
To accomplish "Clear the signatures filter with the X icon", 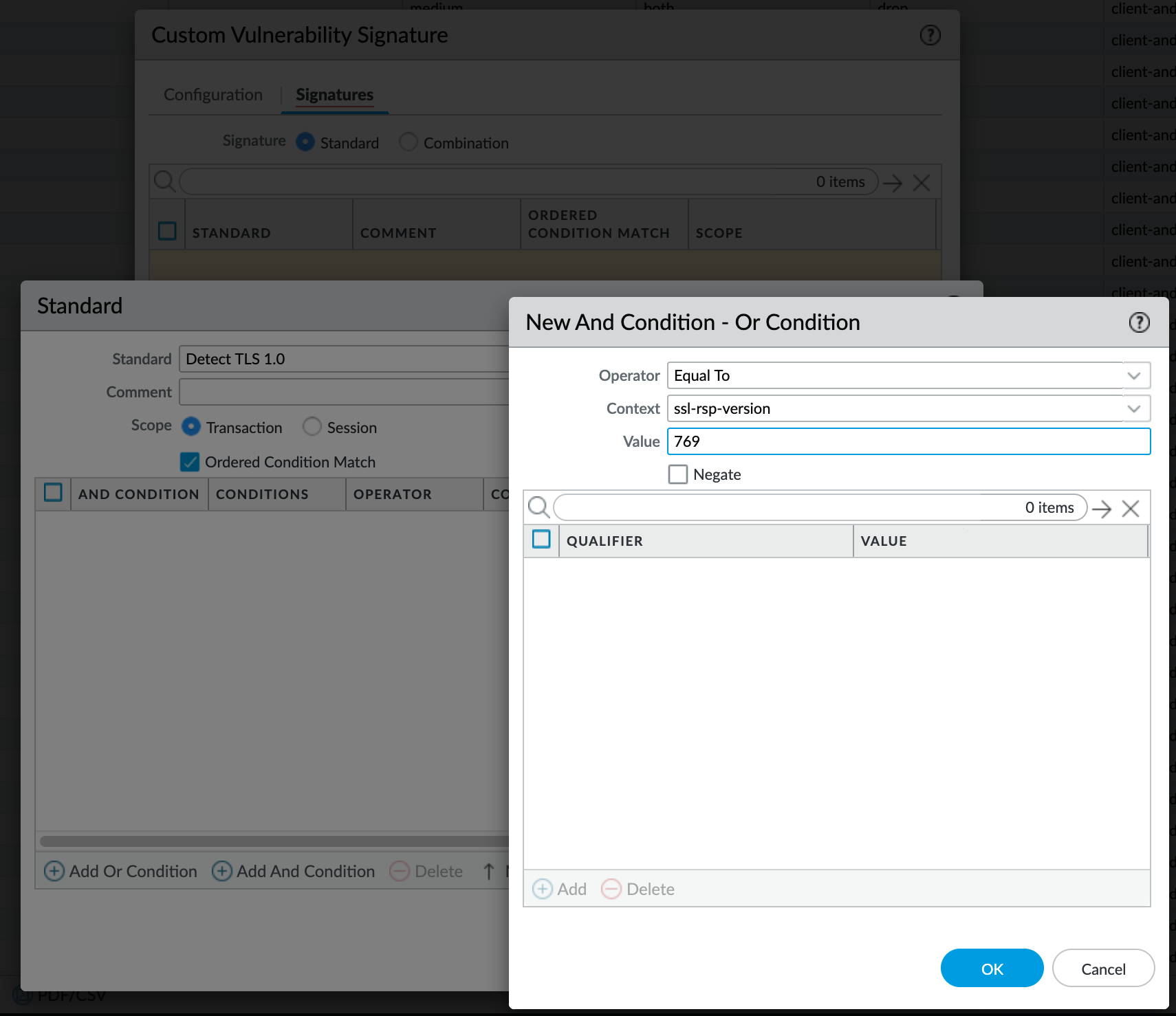I will (922, 182).
